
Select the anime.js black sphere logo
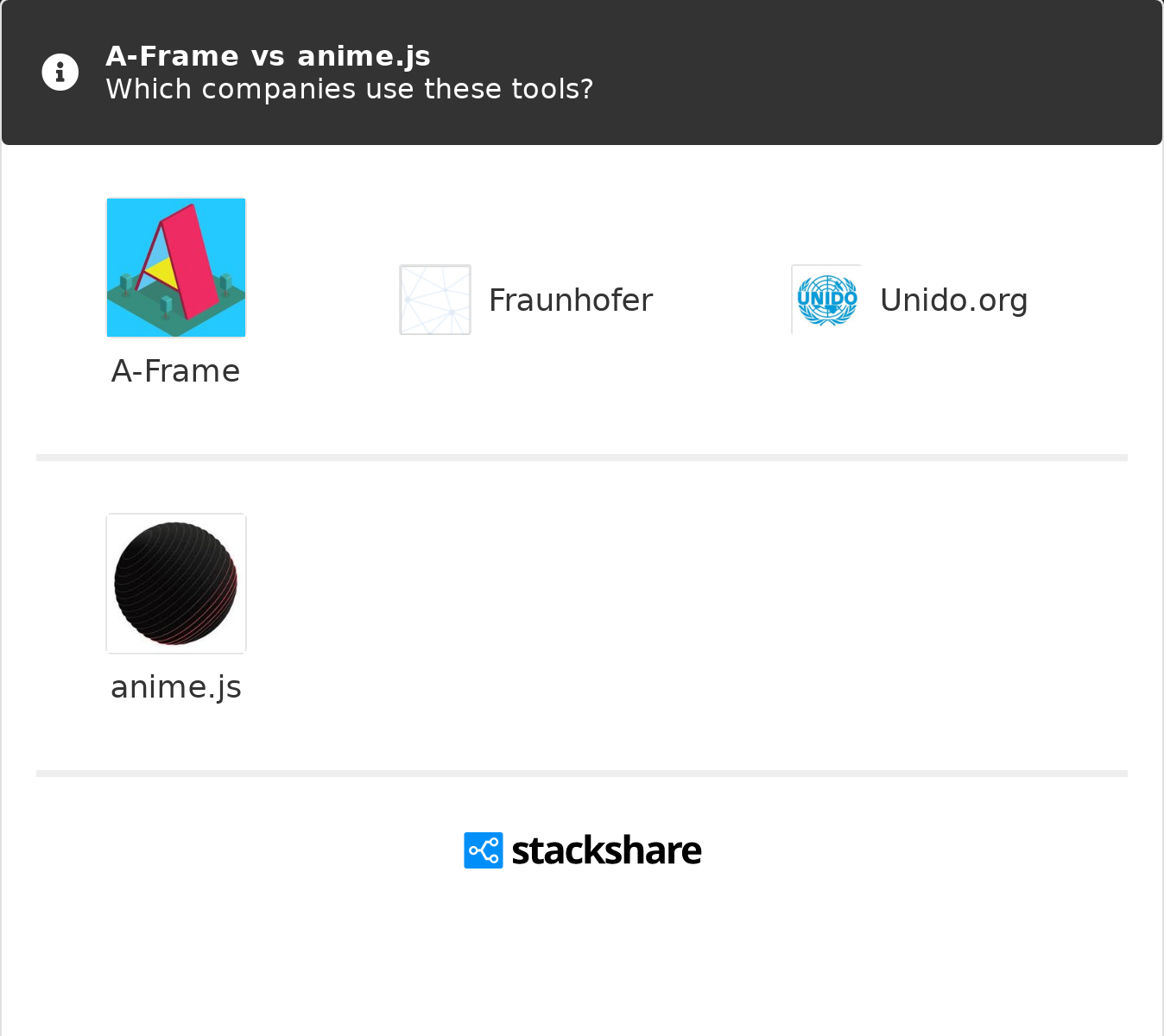pos(176,584)
